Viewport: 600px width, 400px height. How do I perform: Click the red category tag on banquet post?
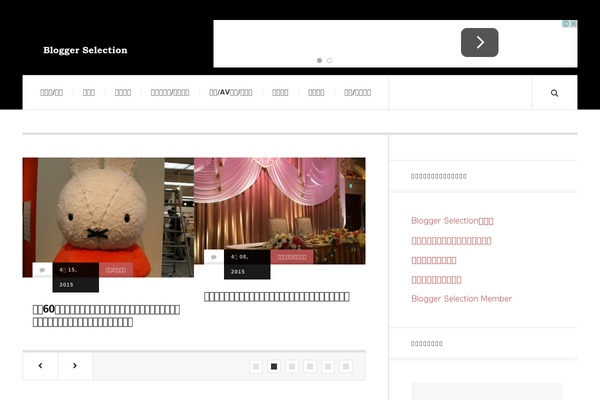(x=292, y=257)
